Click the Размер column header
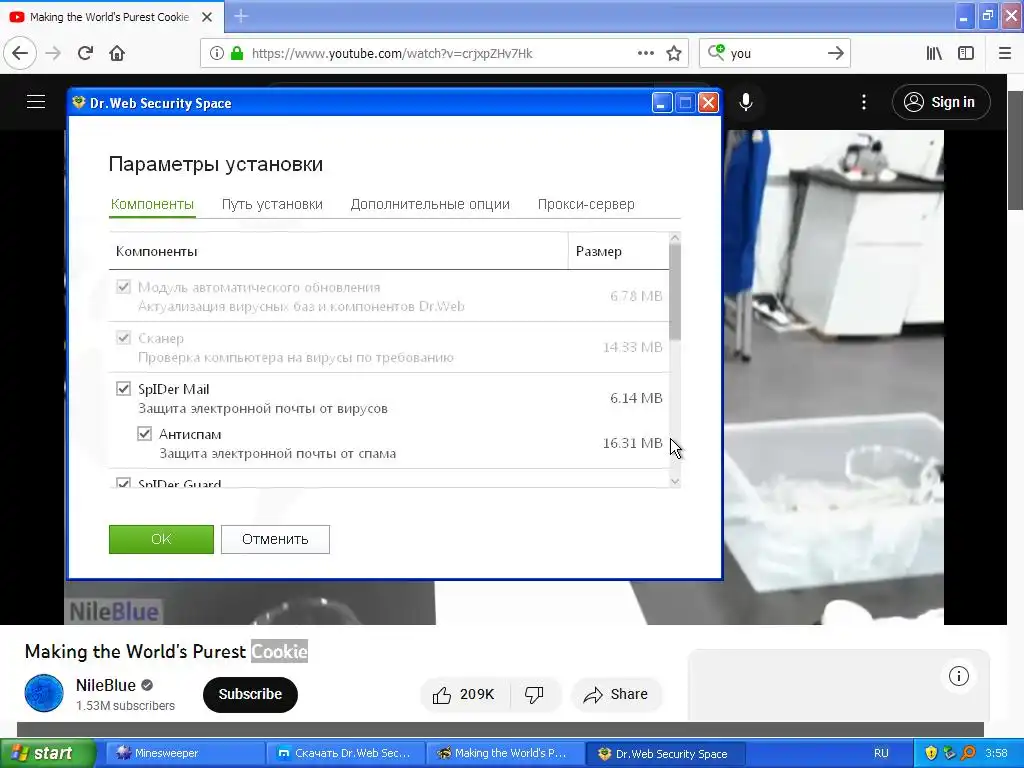This screenshot has width=1024, height=768. tap(618, 251)
